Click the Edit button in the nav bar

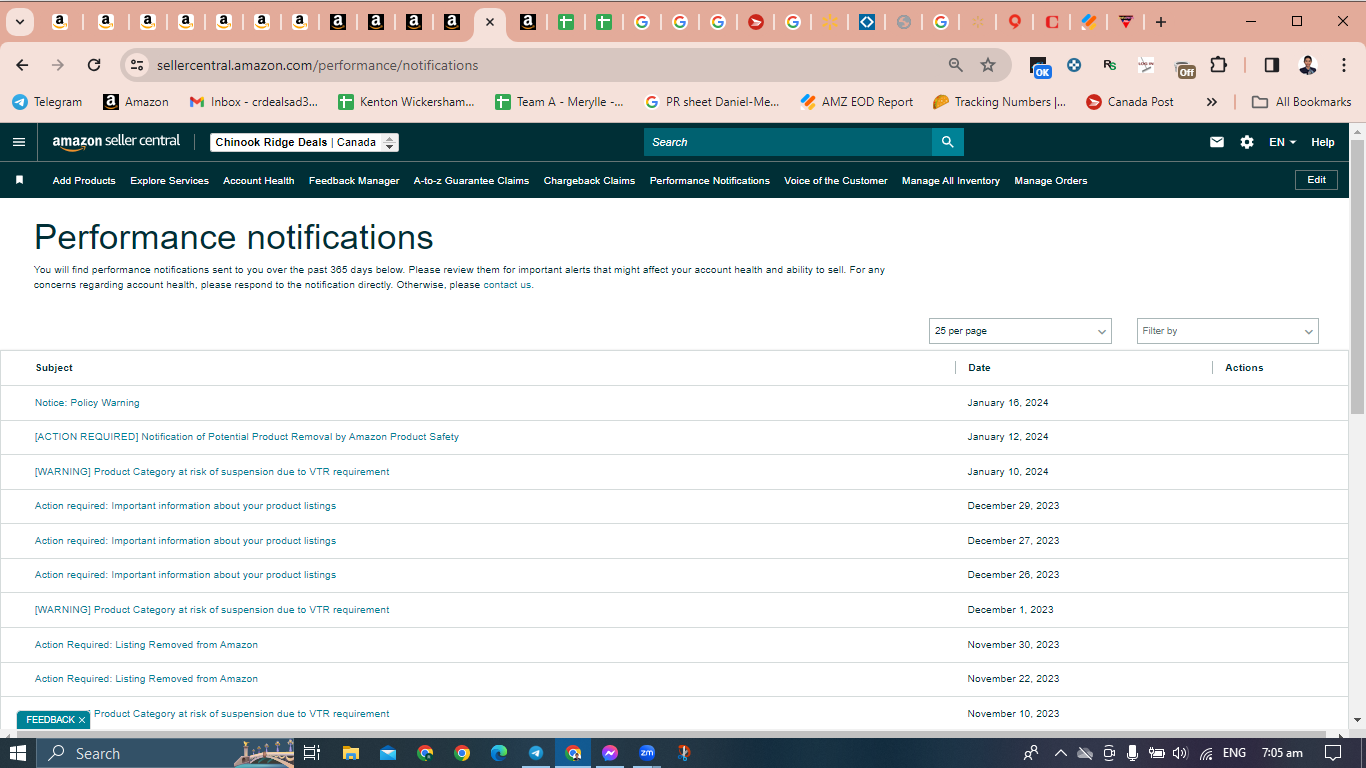1316,180
